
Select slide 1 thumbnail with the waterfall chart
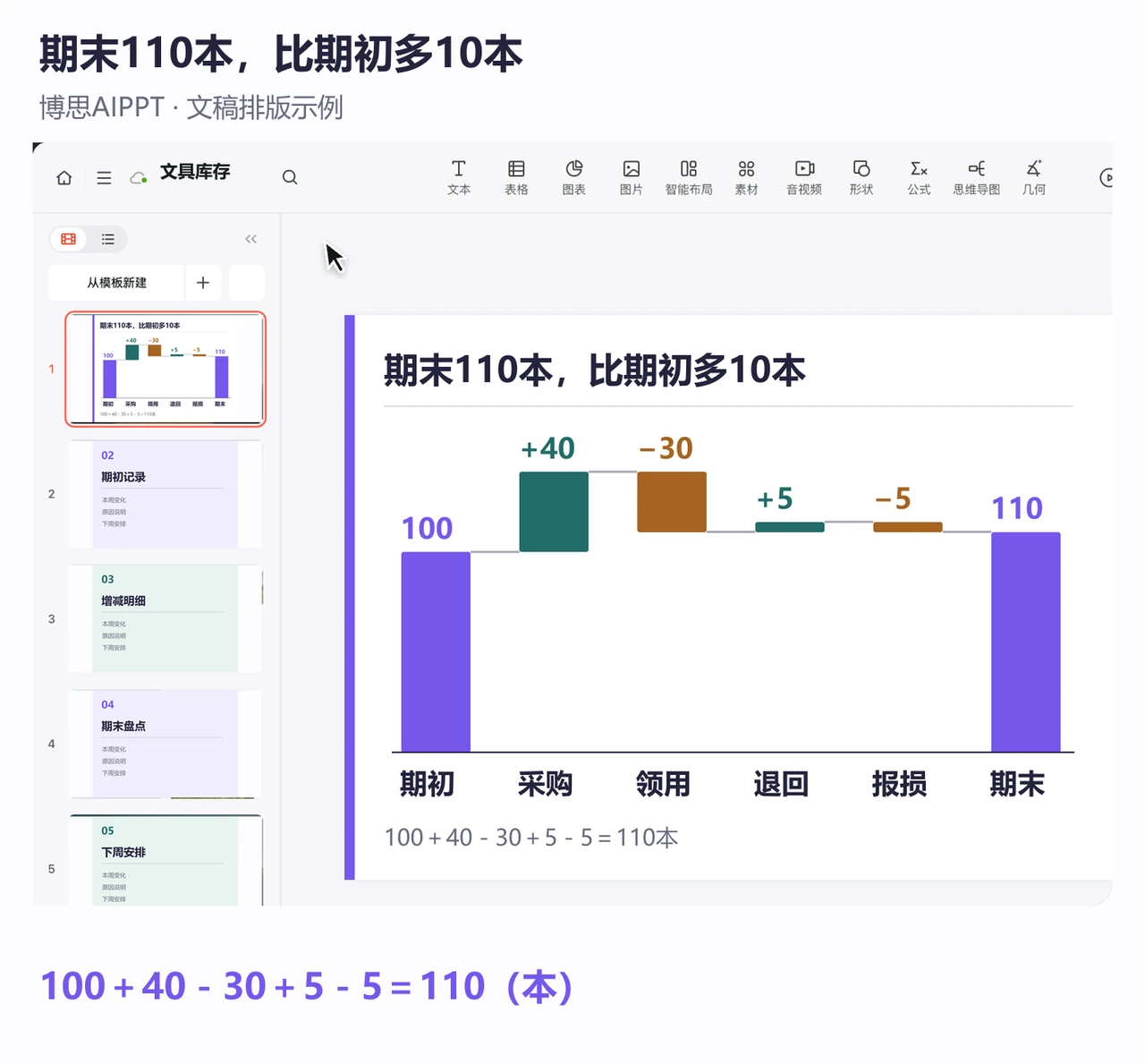[x=165, y=369]
